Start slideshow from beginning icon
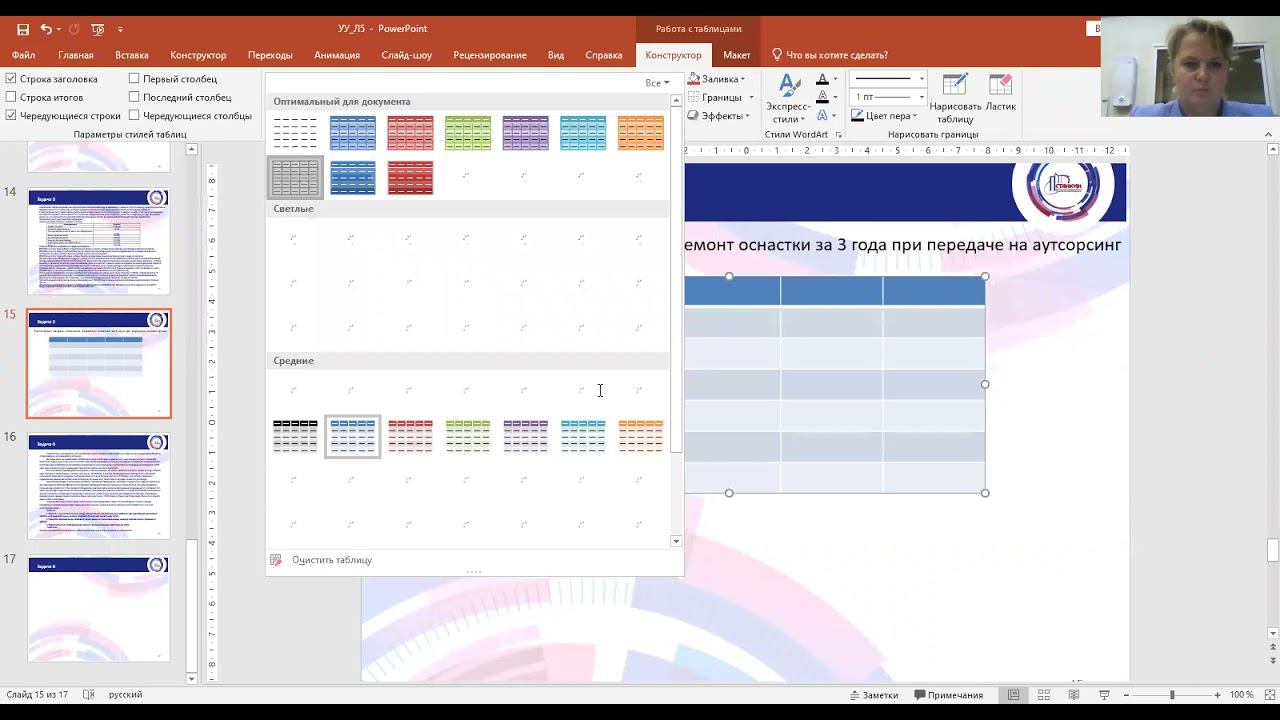The image size is (1280, 720). (97, 29)
